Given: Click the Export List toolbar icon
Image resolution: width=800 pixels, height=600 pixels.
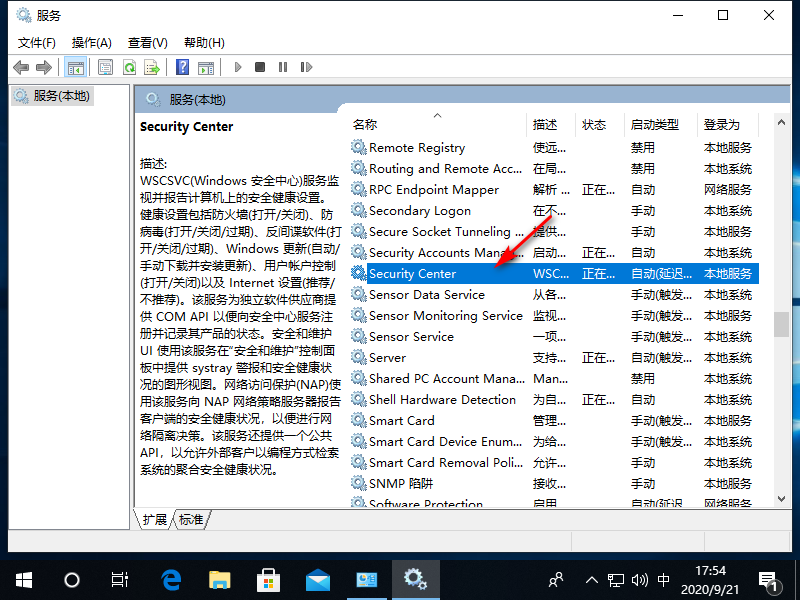Looking at the screenshot, I should (152, 67).
